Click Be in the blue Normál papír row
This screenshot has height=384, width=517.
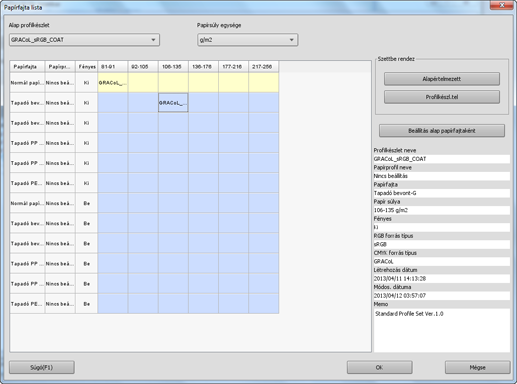point(87,203)
